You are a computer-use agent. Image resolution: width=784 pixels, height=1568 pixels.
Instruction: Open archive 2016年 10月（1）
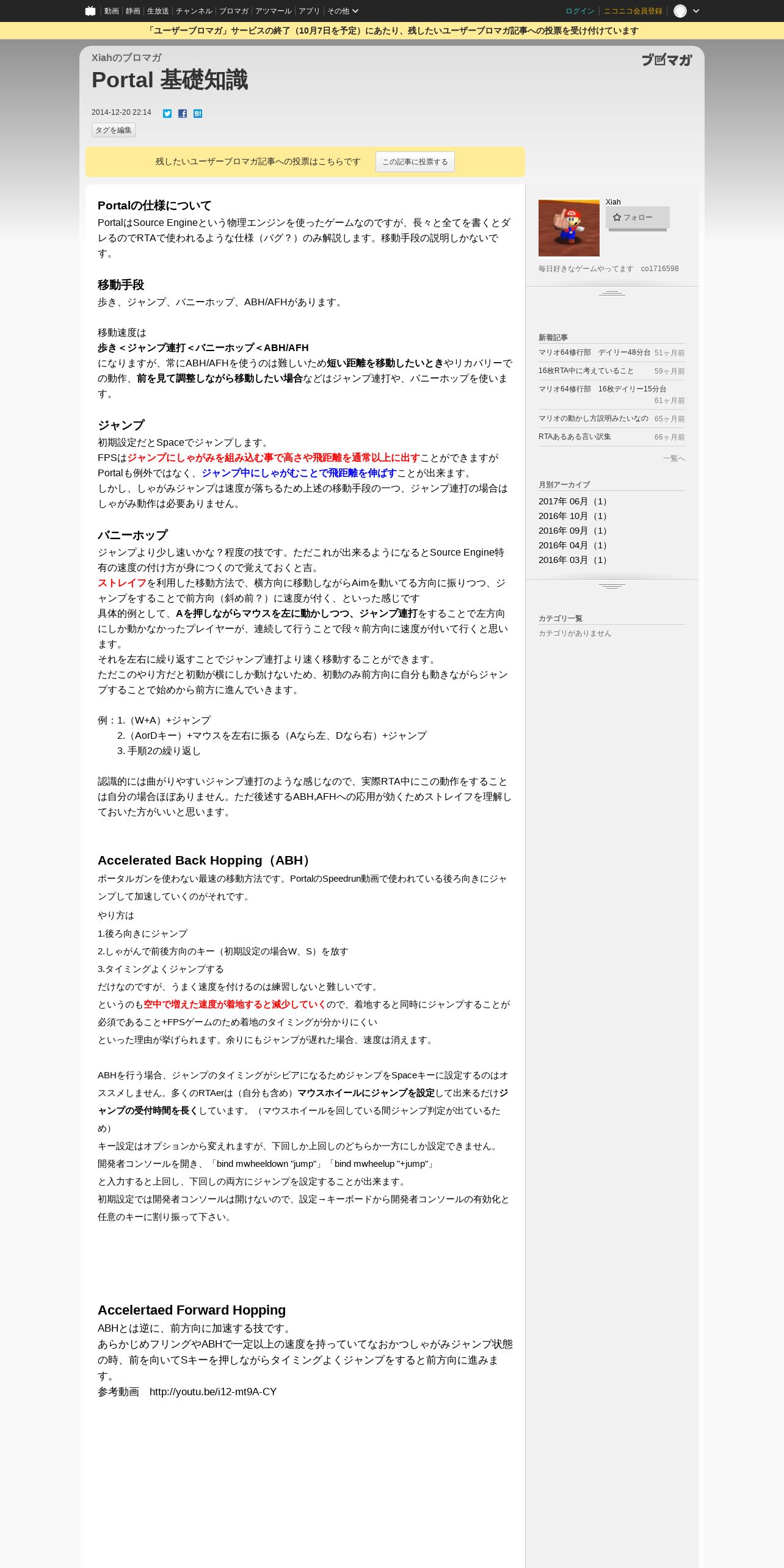pyautogui.click(x=574, y=516)
